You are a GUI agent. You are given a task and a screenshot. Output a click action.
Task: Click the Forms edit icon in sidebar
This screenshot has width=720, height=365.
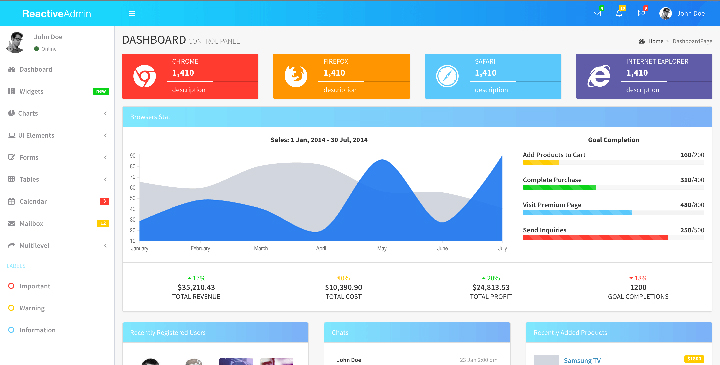click(x=11, y=157)
